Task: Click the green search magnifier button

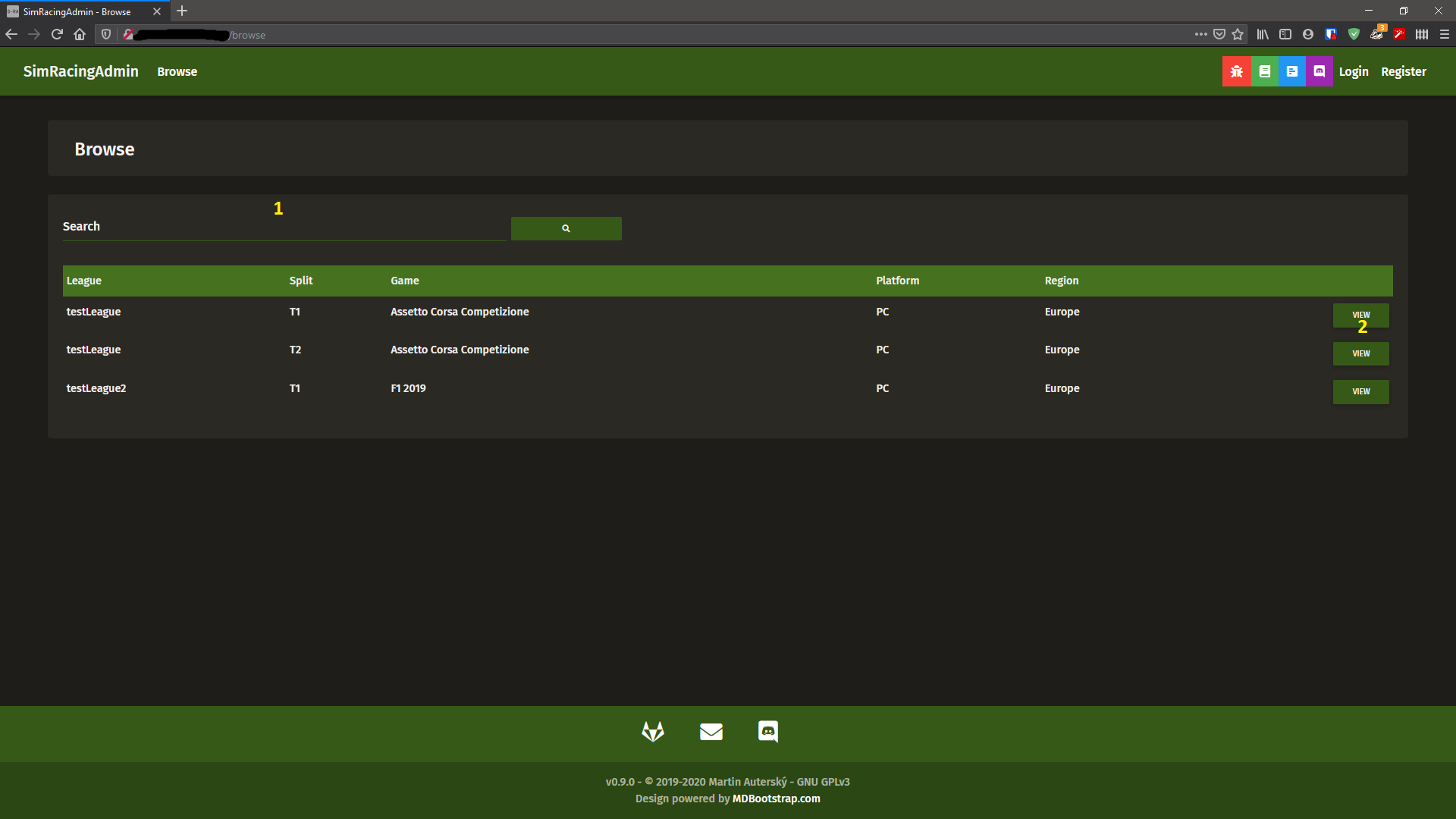Action: click(x=566, y=228)
